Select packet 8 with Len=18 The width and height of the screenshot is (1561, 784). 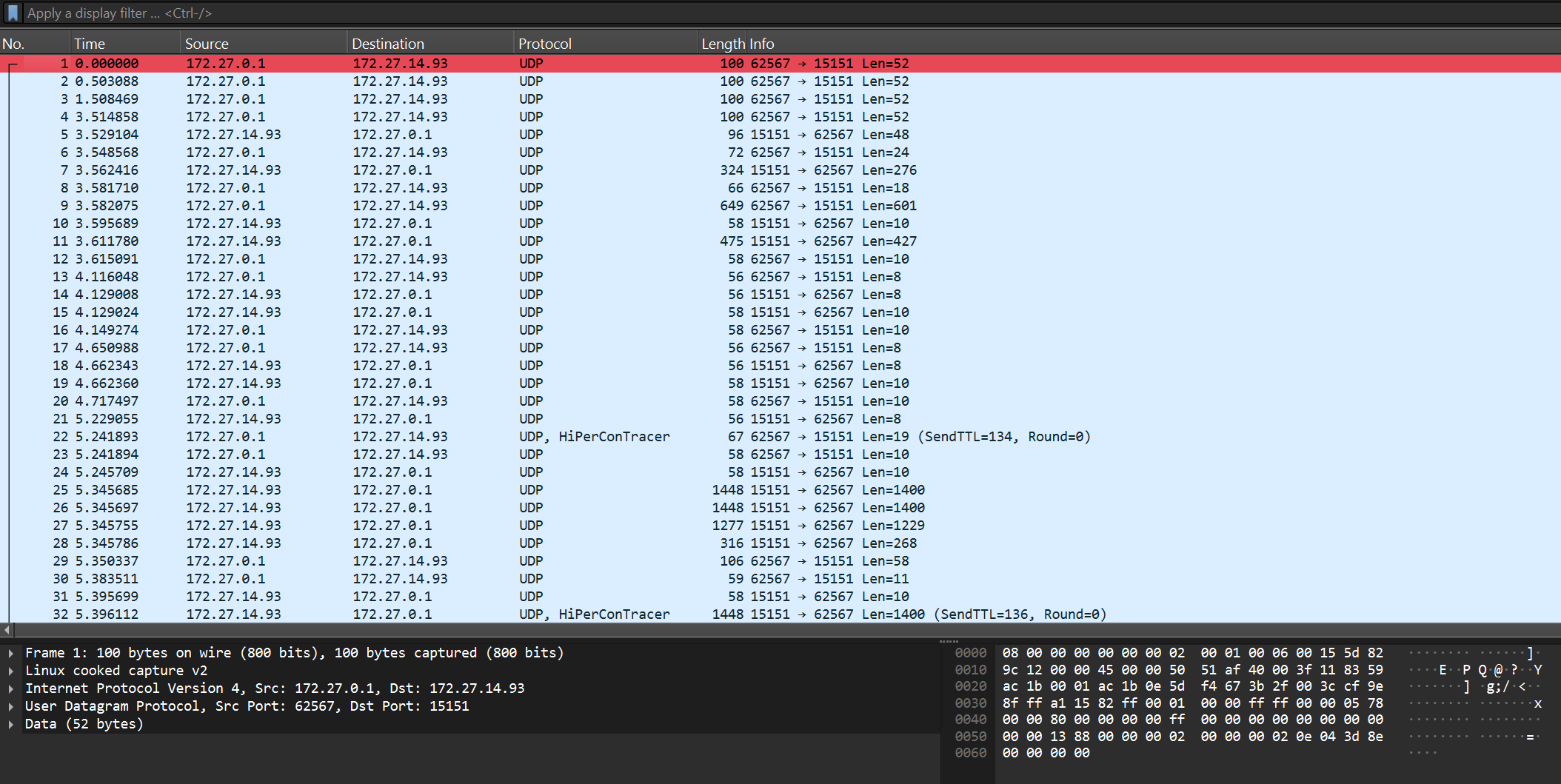tap(780, 188)
